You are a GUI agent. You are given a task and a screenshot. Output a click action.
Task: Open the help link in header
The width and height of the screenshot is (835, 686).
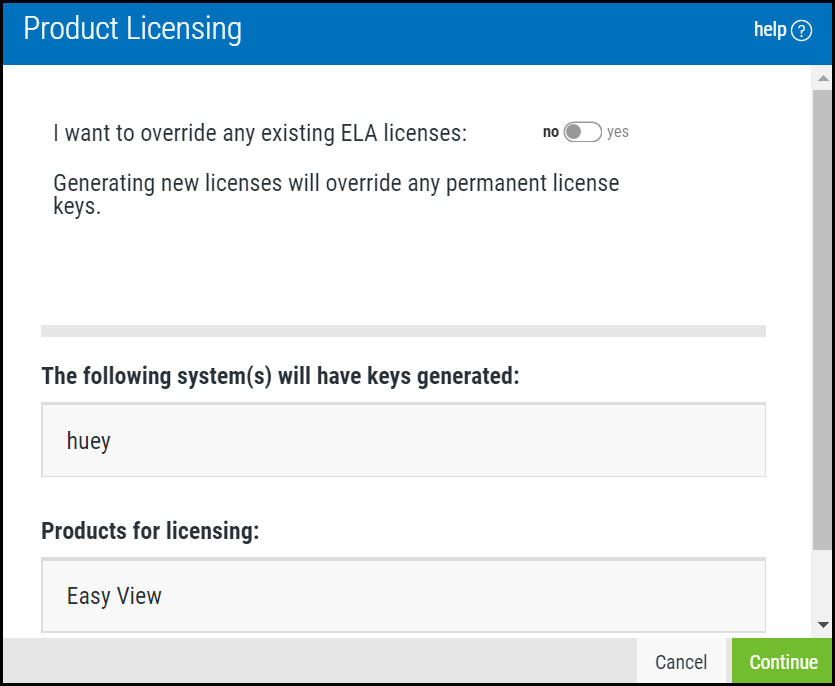click(x=770, y=30)
